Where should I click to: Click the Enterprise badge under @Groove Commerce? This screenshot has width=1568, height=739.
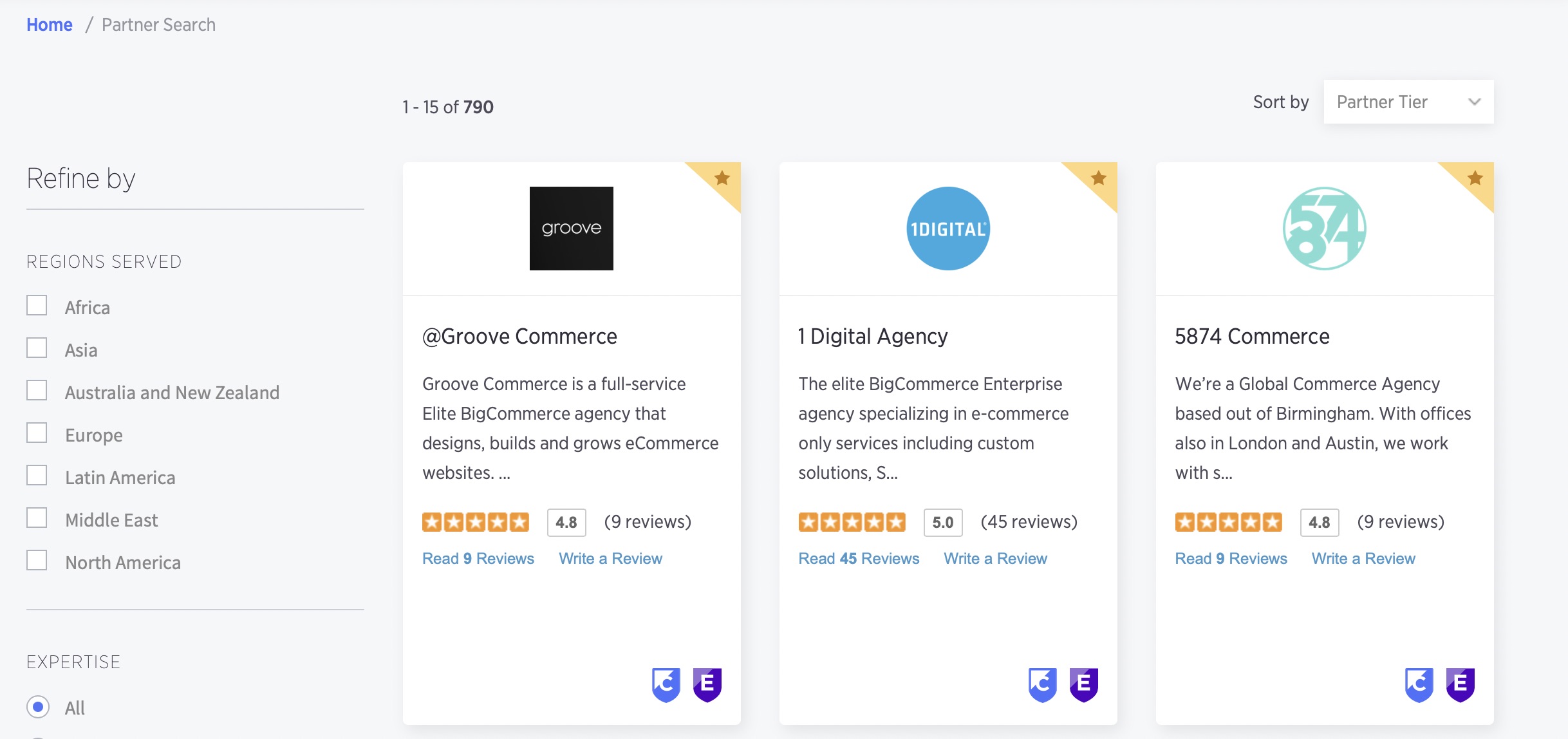coord(708,684)
